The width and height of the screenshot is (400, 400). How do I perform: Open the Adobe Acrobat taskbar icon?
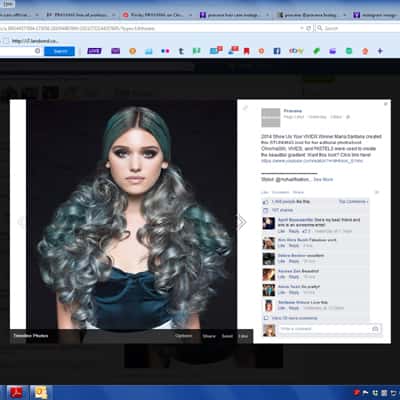[16, 392]
